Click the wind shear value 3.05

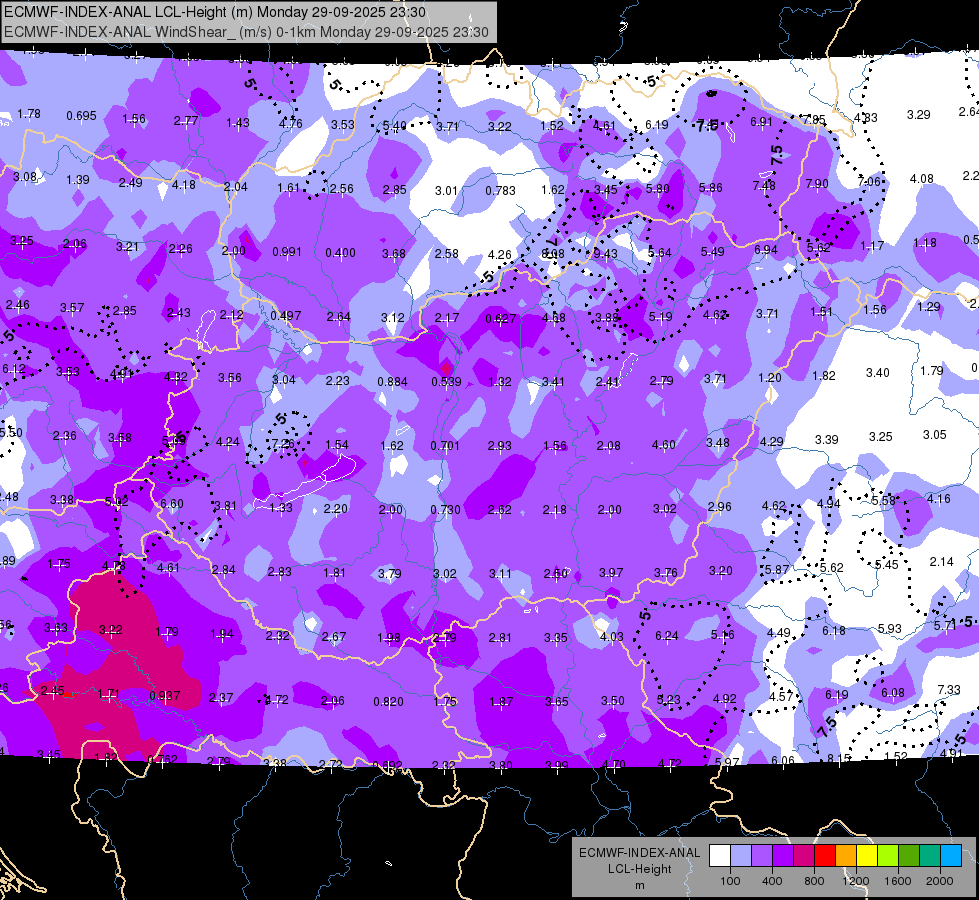(x=935, y=435)
